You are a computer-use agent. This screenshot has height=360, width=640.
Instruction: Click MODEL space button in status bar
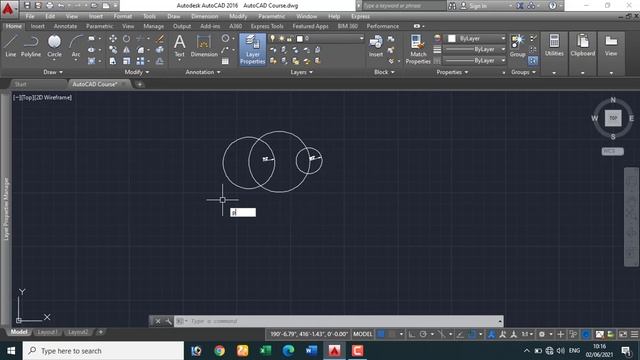coord(362,334)
